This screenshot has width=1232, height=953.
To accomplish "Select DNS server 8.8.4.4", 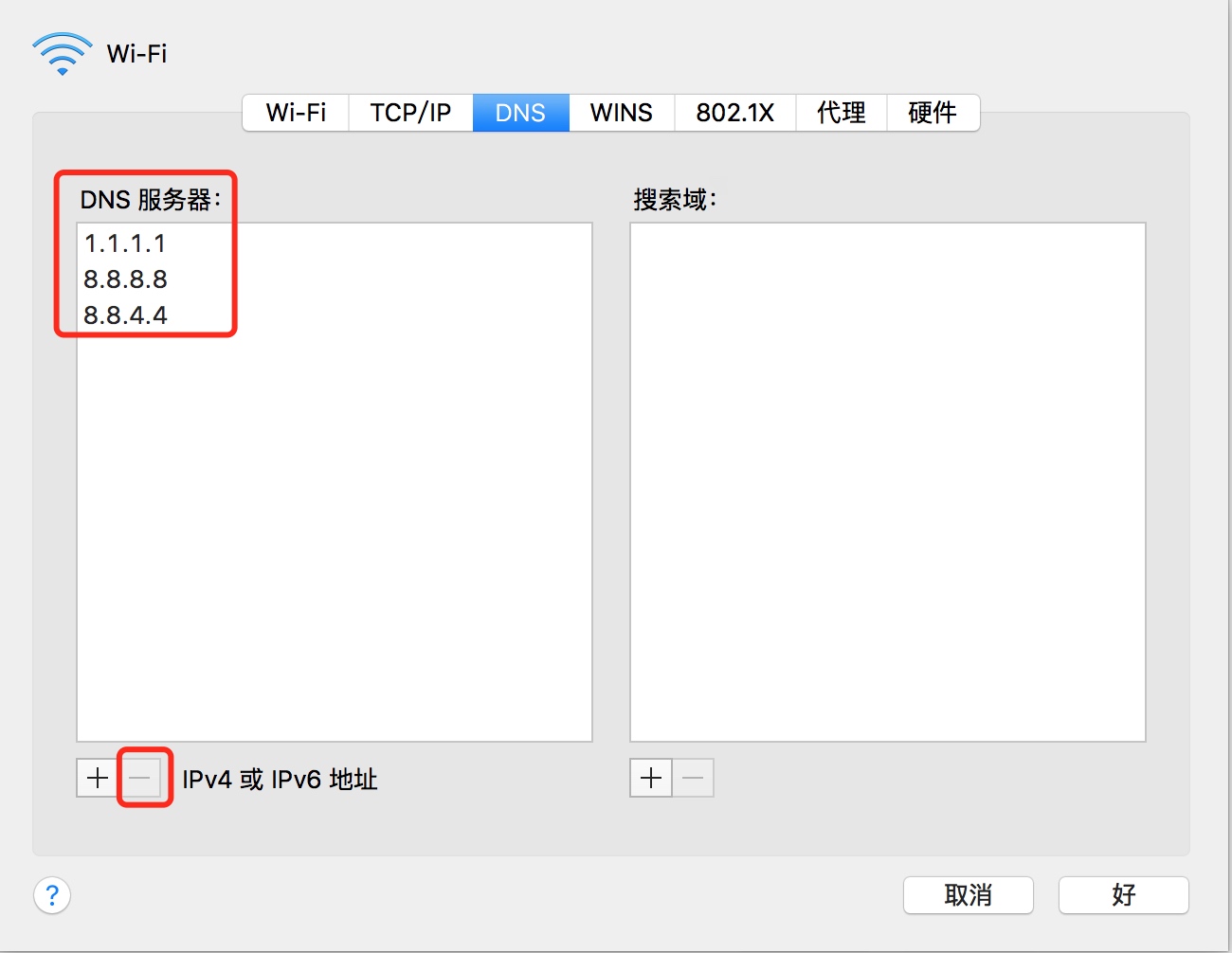I will tap(334, 315).
